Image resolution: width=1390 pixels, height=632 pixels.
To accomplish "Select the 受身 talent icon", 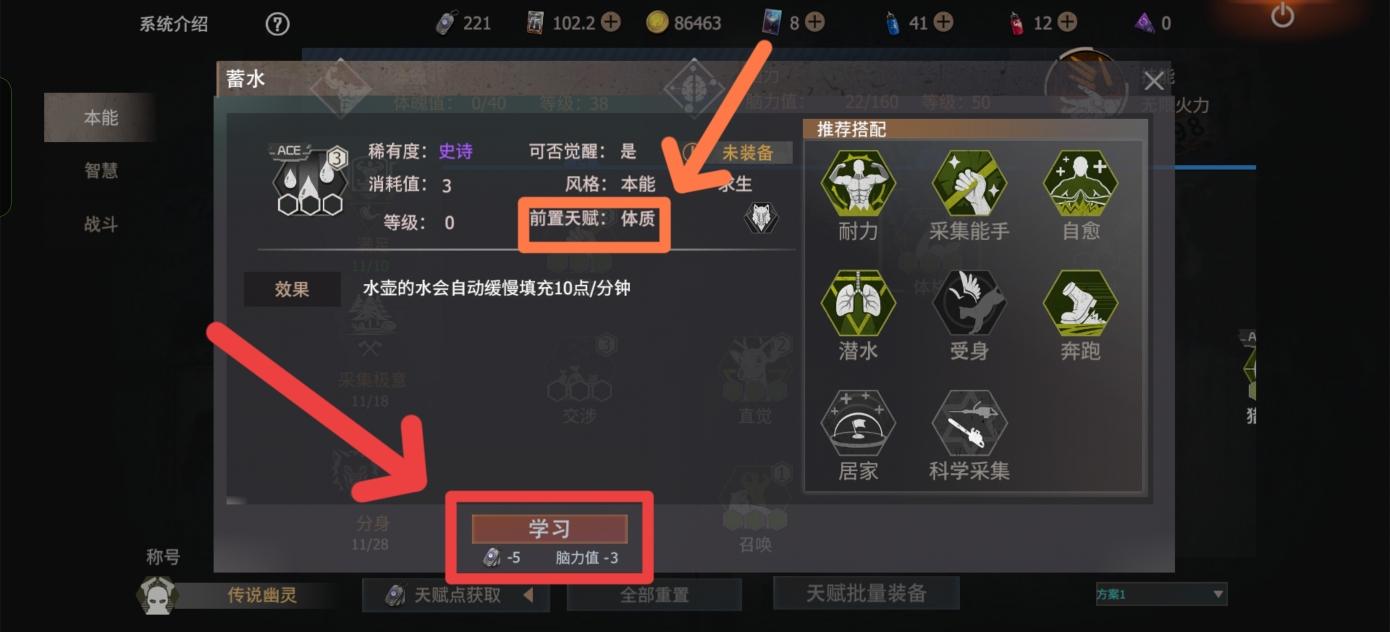I will pos(969,303).
